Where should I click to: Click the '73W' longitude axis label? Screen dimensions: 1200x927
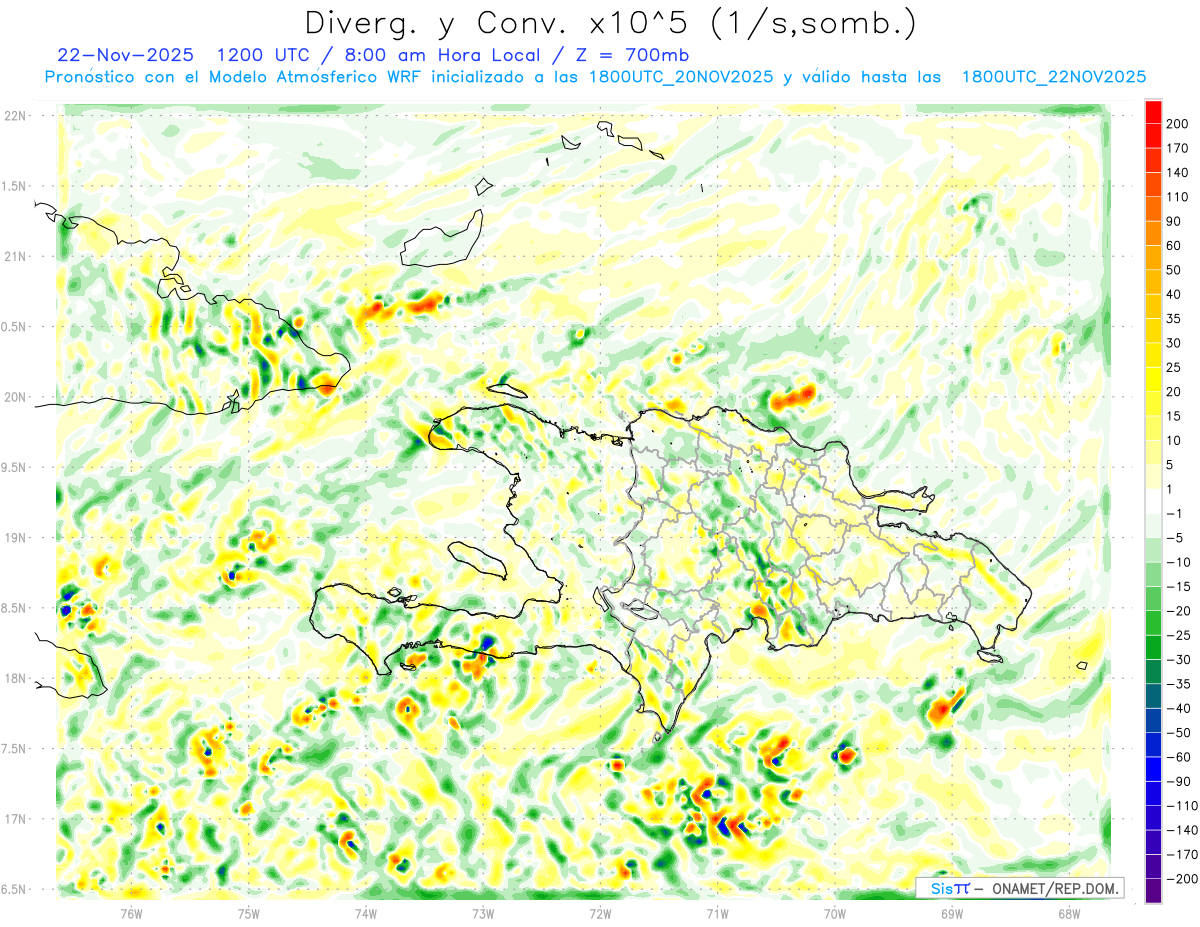click(x=483, y=913)
